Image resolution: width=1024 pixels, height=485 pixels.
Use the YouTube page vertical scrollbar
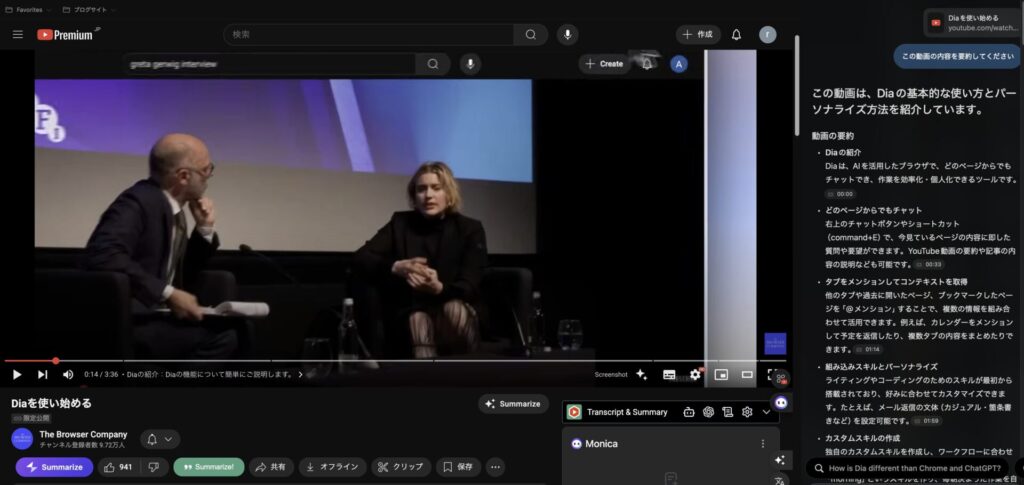coord(796,85)
